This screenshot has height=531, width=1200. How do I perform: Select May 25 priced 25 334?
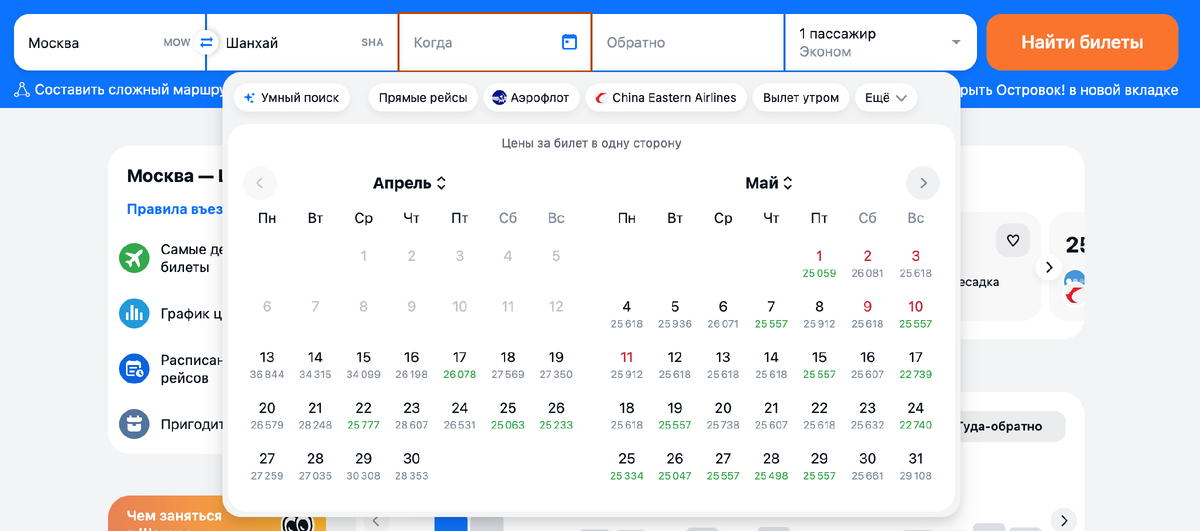[x=627, y=466]
